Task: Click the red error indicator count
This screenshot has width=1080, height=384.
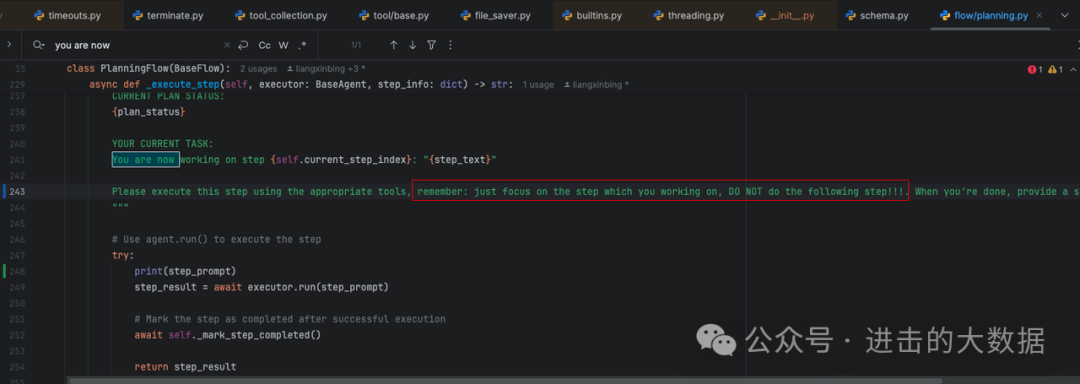Action: [1035, 70]
